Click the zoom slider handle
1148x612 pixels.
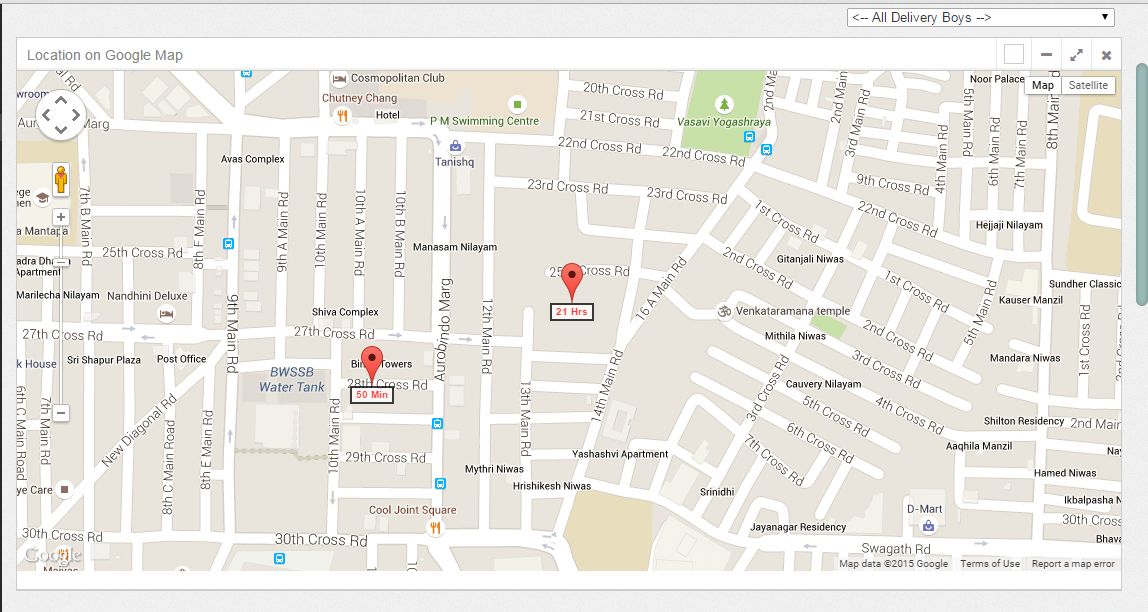[x=61, y=261]
